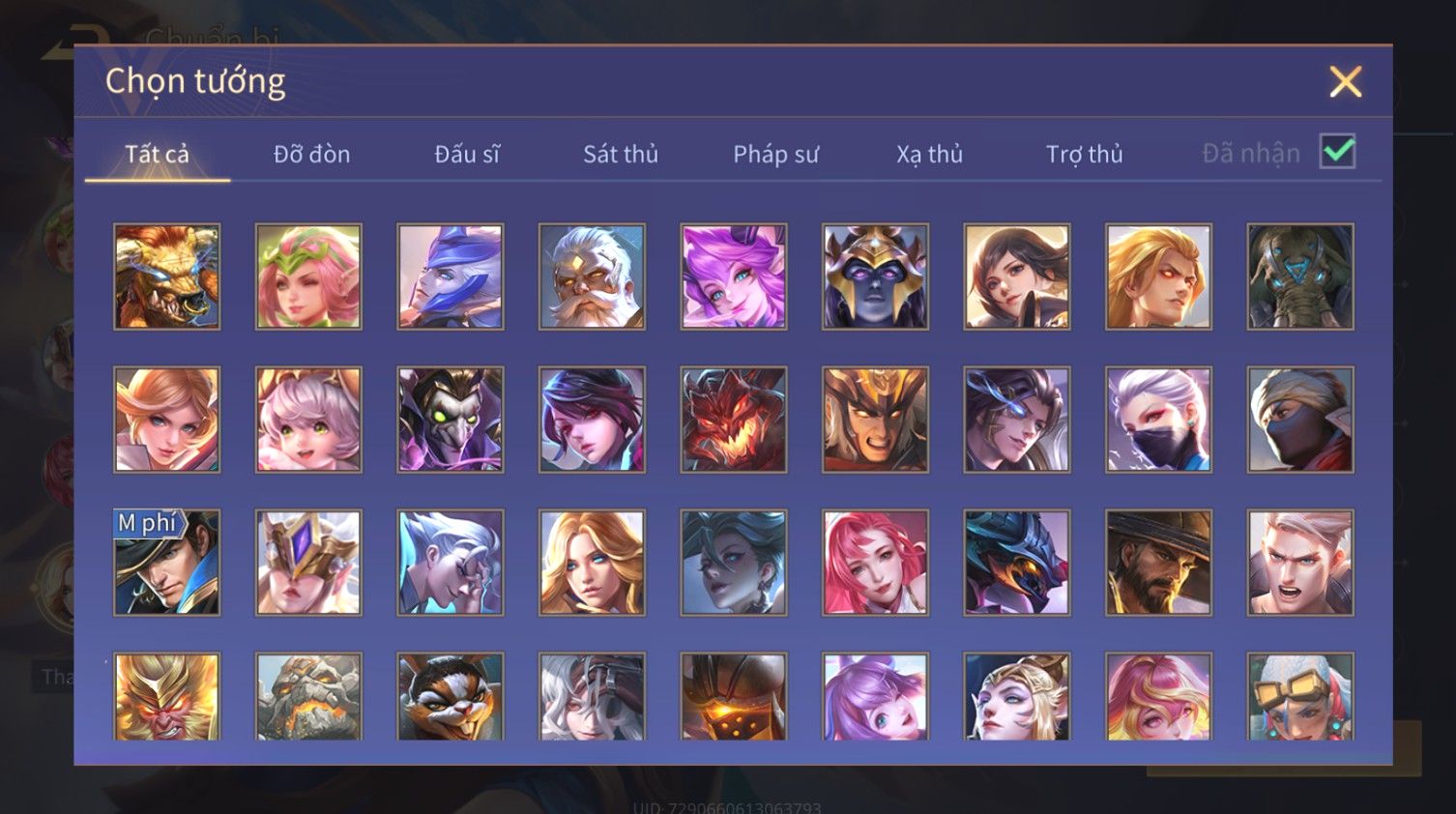Screen dimensions: 1456x814
Task: Select the goggles-wearing hero thumbnail
Action: pyautogui.click(x=1300, y=696)
